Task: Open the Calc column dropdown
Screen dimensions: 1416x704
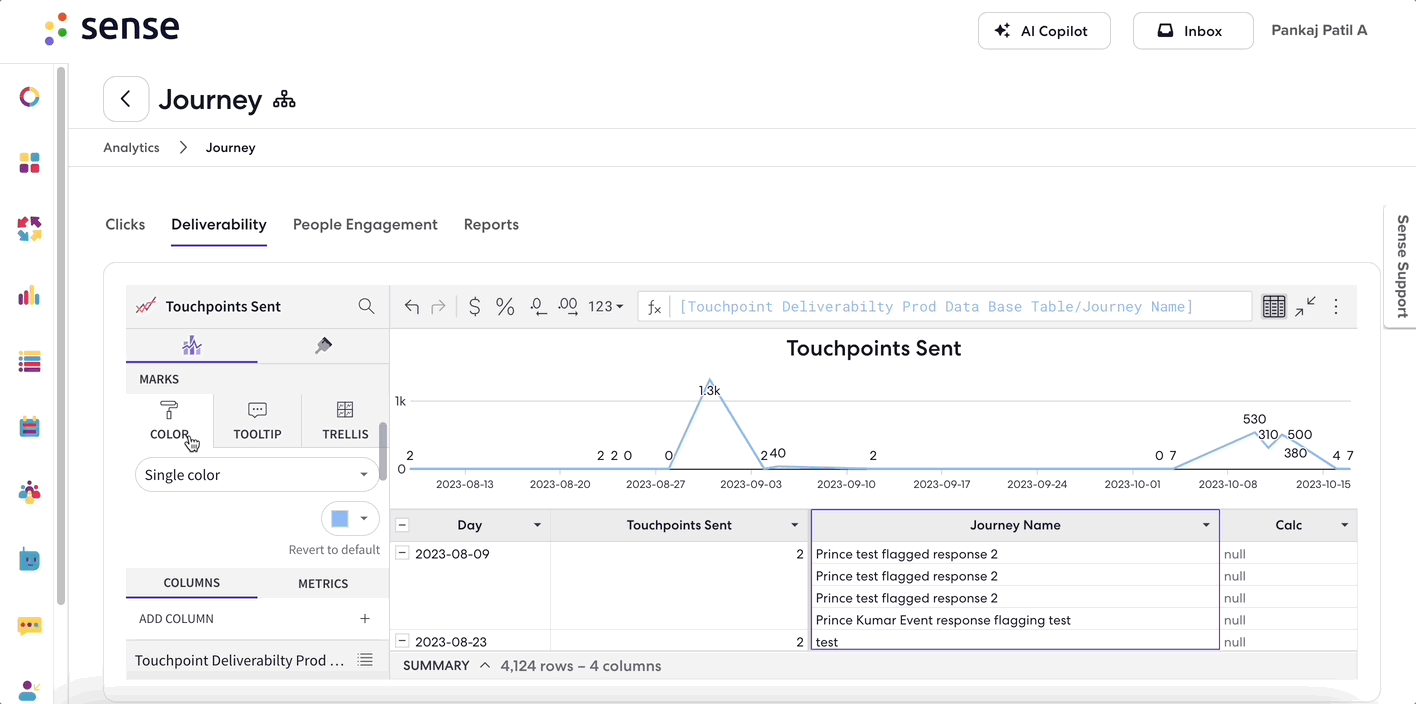Action: [x=1345, y=525]
